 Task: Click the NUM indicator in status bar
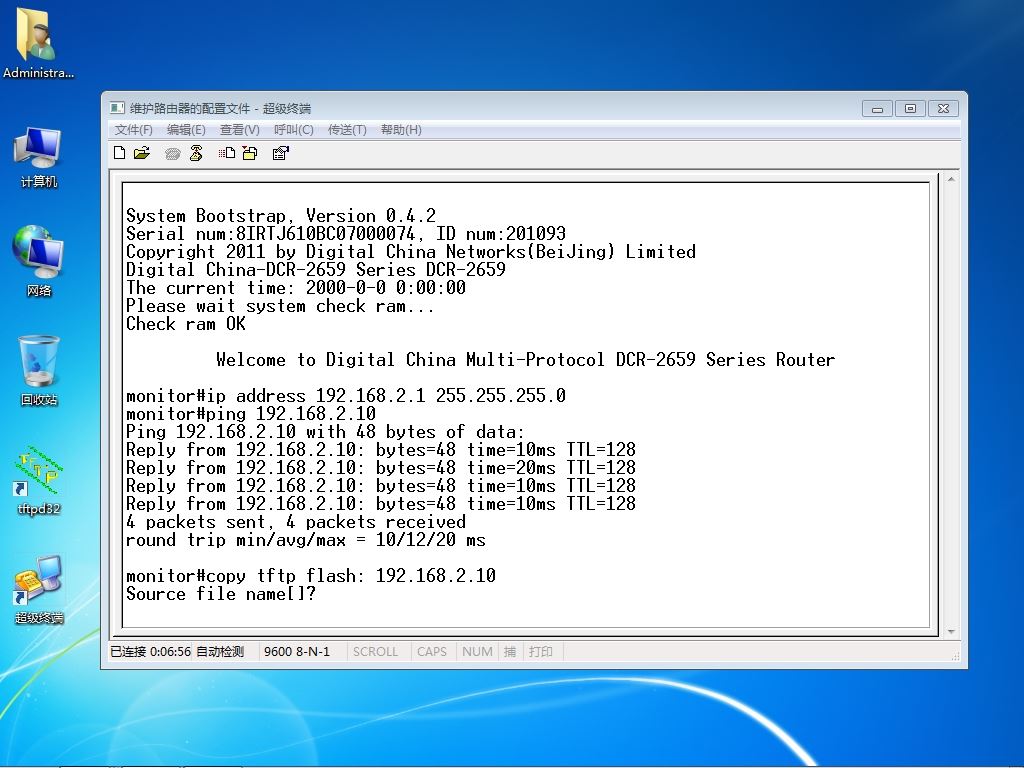point(477,652)
